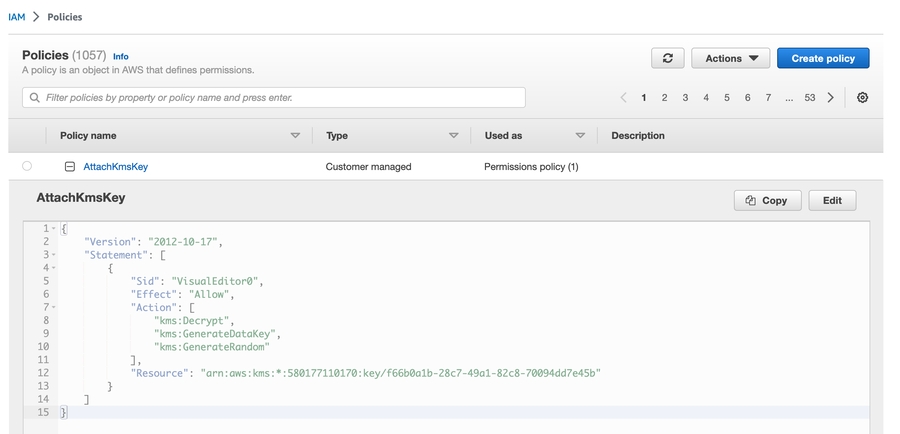The image size is (900, 434).
Task: Click the refresh policies icon button
Action: (x=667, y=58)
